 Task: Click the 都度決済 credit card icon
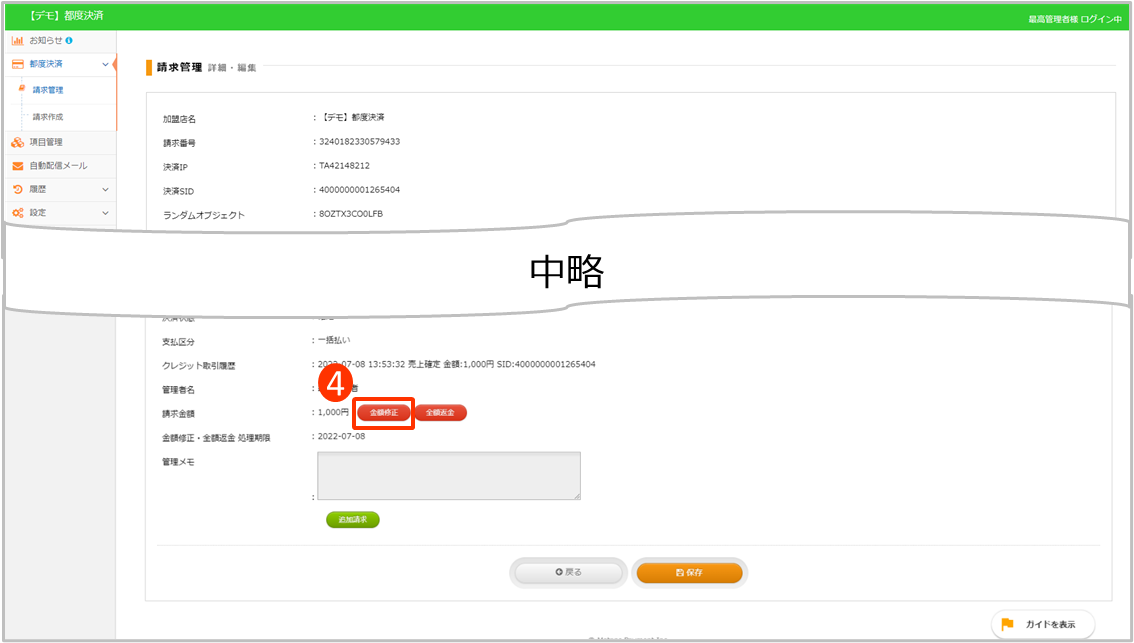tap(17, 64)
